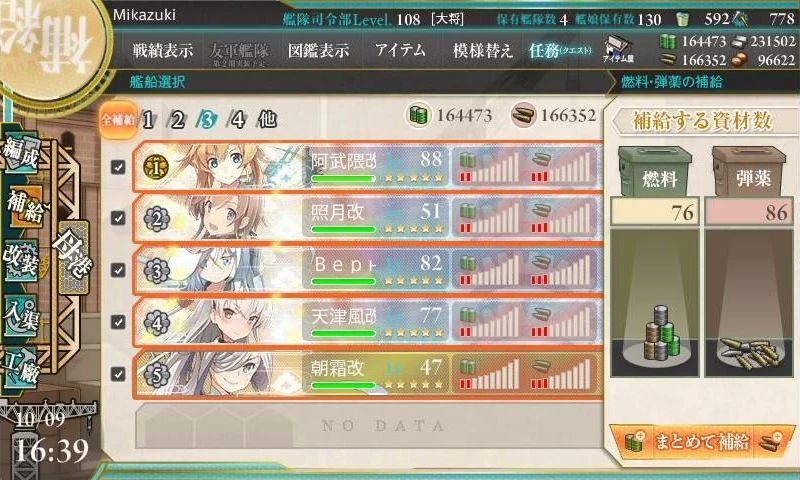Image resolution: width=800 pixels, height=480 pixels.
Task: Open the 工廠 factory sidebar icon
Action: (21, 368)
